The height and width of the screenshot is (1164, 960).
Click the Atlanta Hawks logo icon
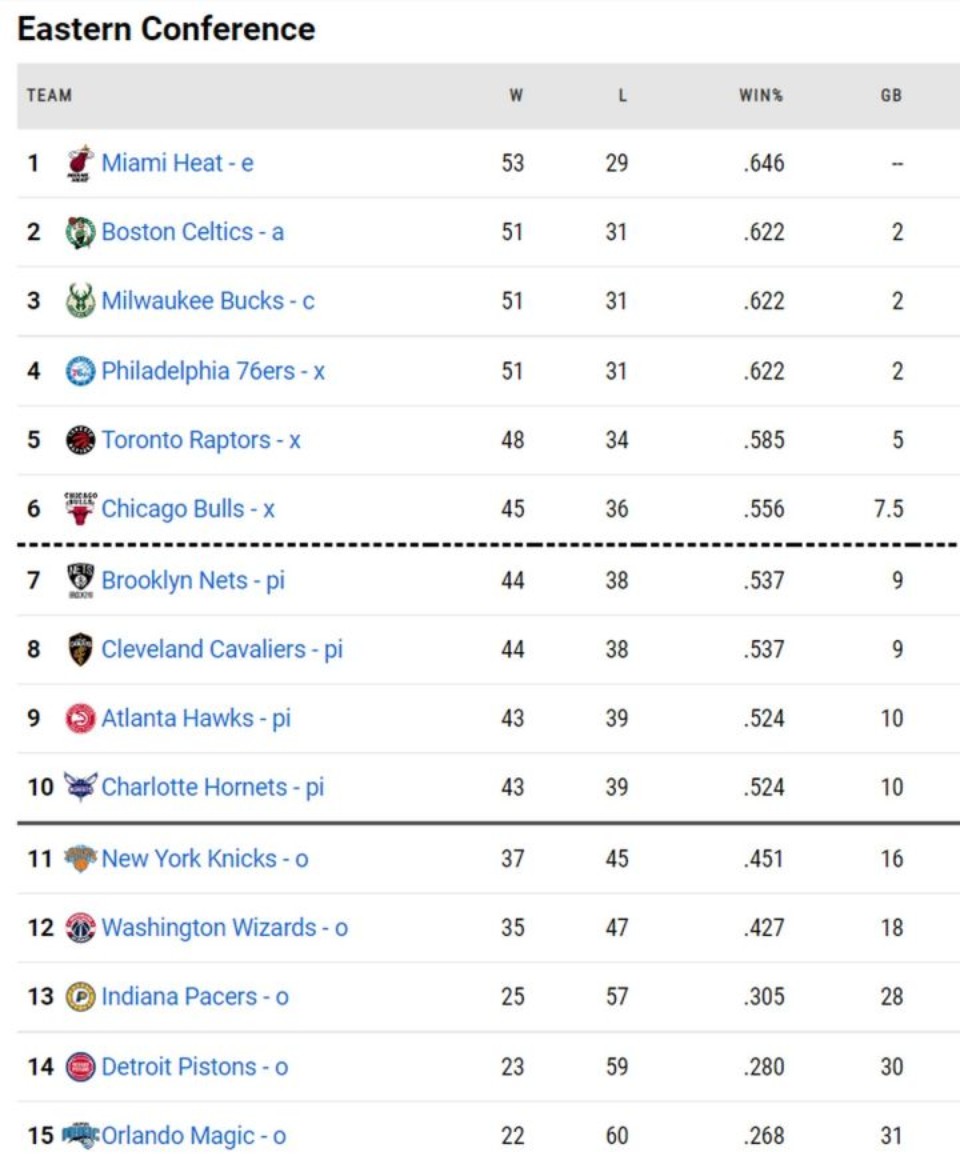(80, 718)
